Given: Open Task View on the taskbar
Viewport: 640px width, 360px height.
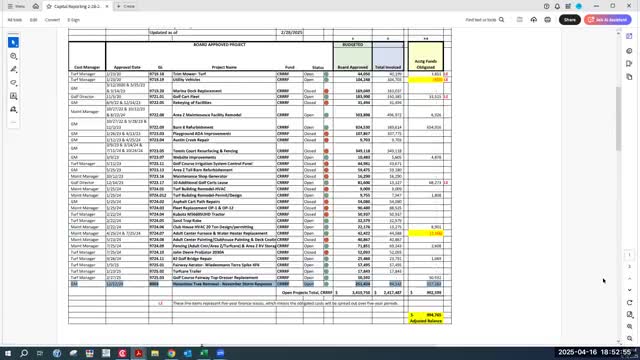Looking at the screenshot, I should click(40, 353).
